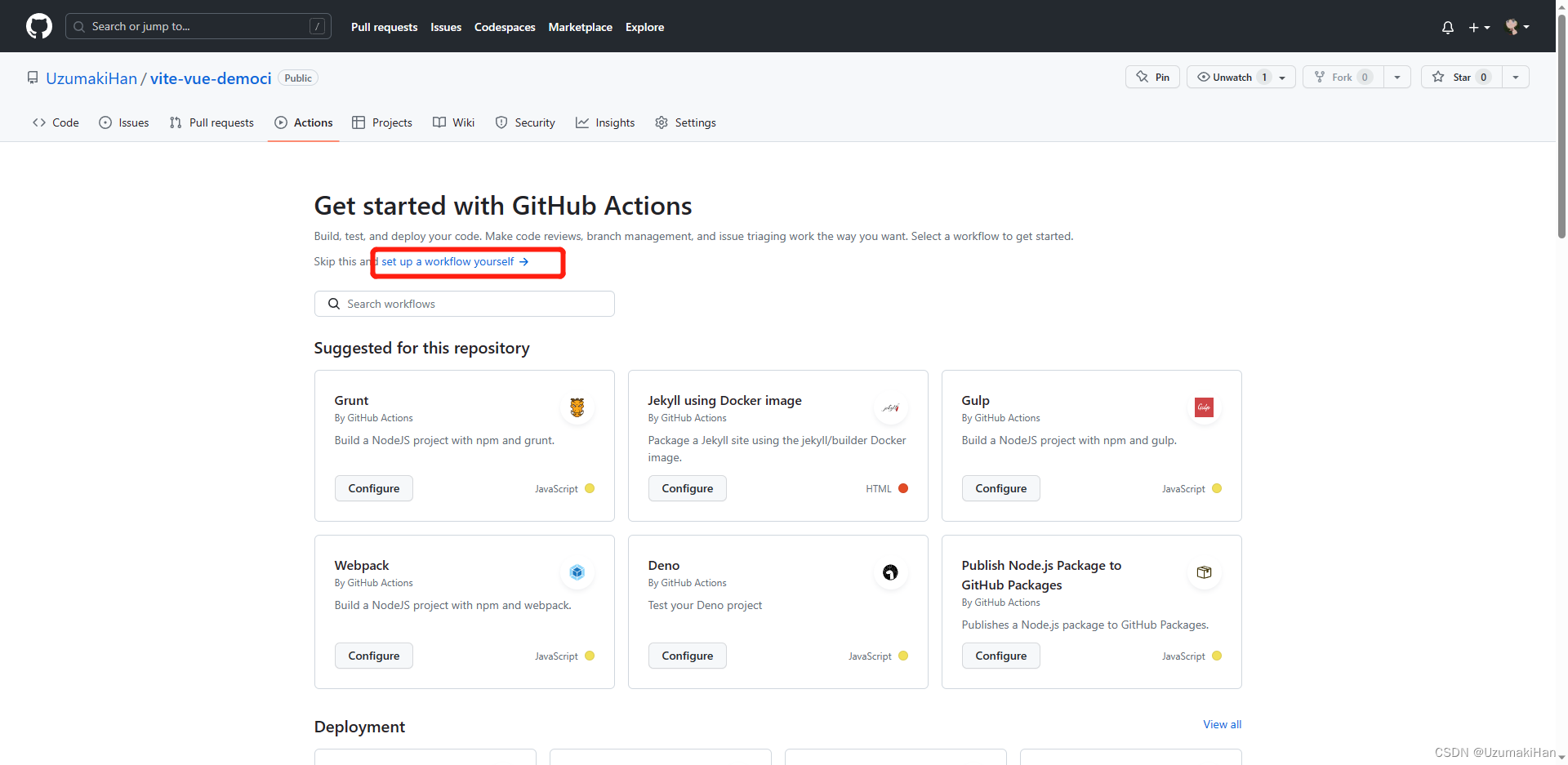Pin the repository
Screen dimensions: 1568x765
[1151, 77]
